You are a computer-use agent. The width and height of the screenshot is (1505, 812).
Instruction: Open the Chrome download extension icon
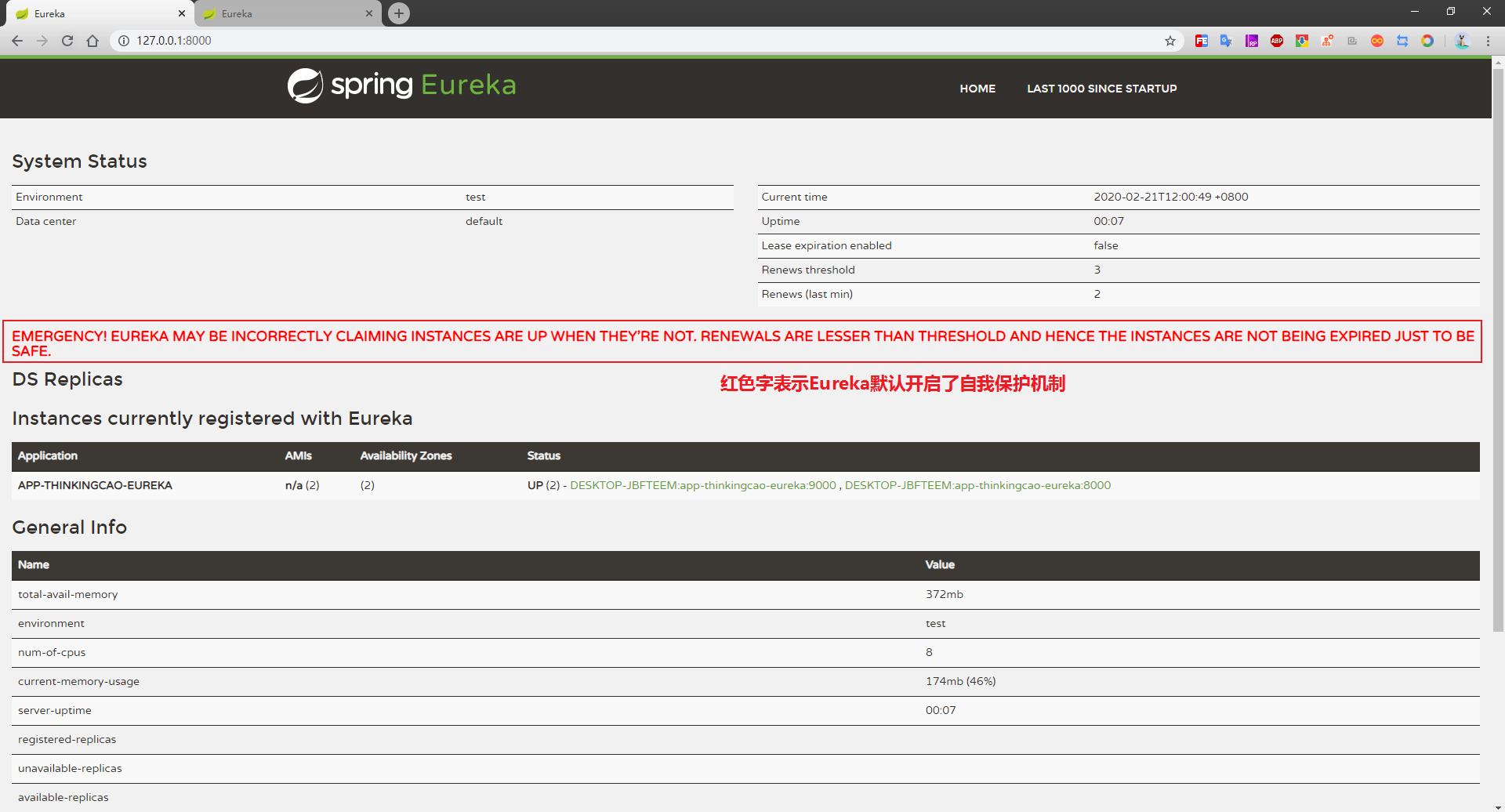(x=1302, y=41)
